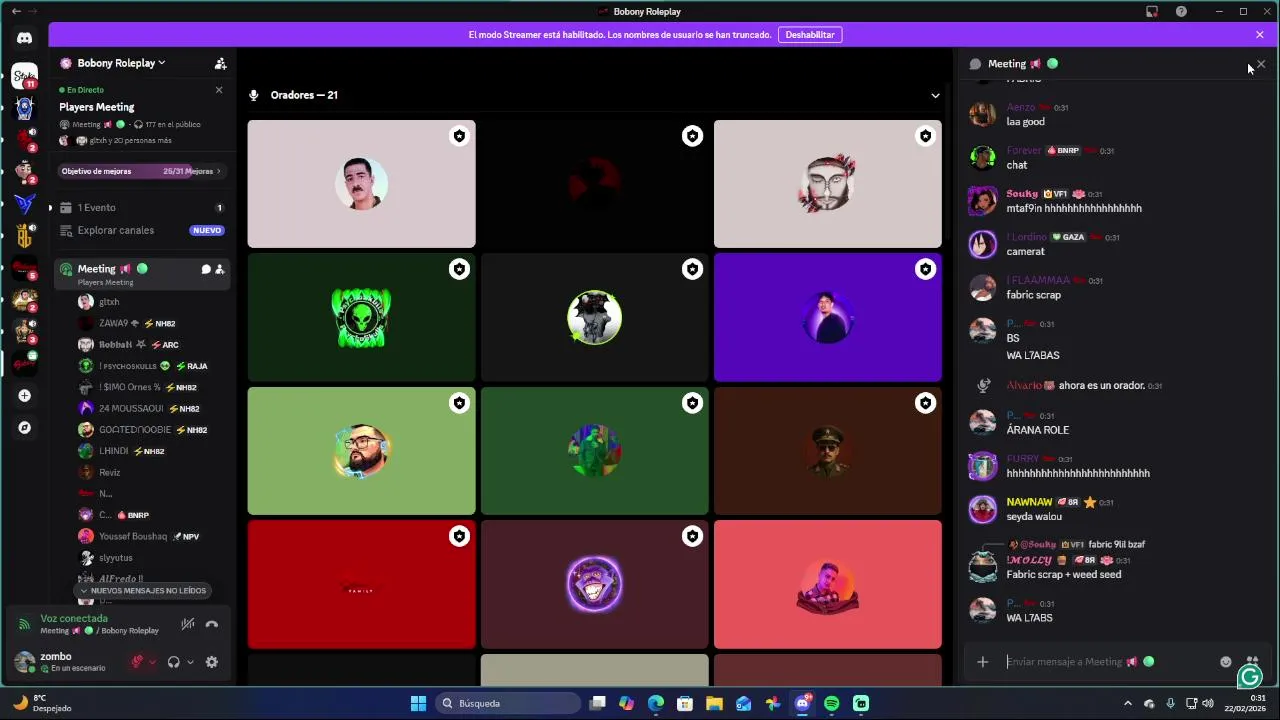Click the invite people icon beside Bobony Roleplay

click(220, 63)
